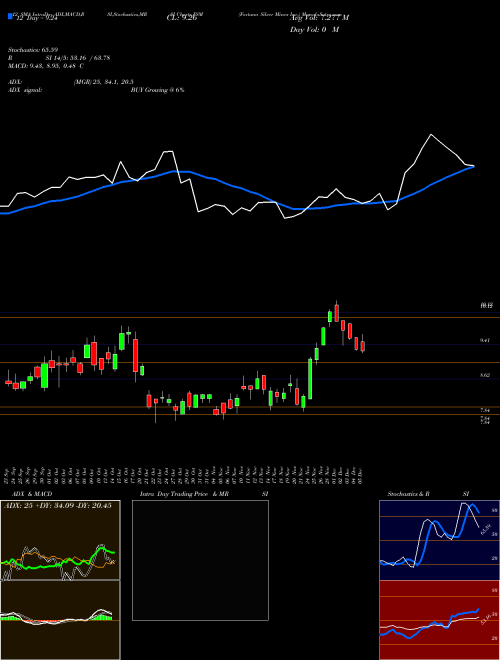Click the 'CL: 9.26' closing price text
The height and width of the screenshot is (660, 500).
[182, 18]
